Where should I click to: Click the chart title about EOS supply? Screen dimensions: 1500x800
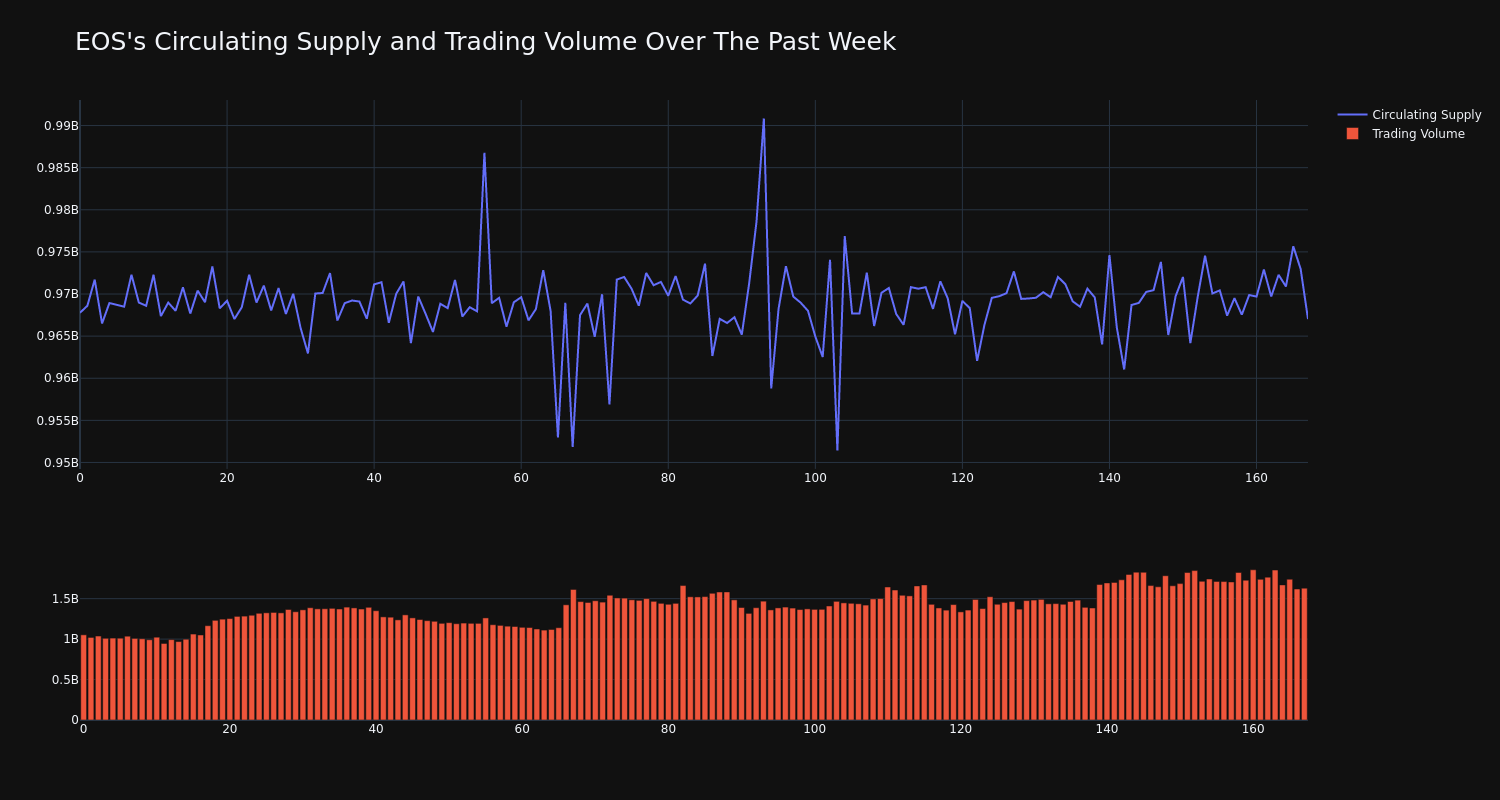pos(485,42)
